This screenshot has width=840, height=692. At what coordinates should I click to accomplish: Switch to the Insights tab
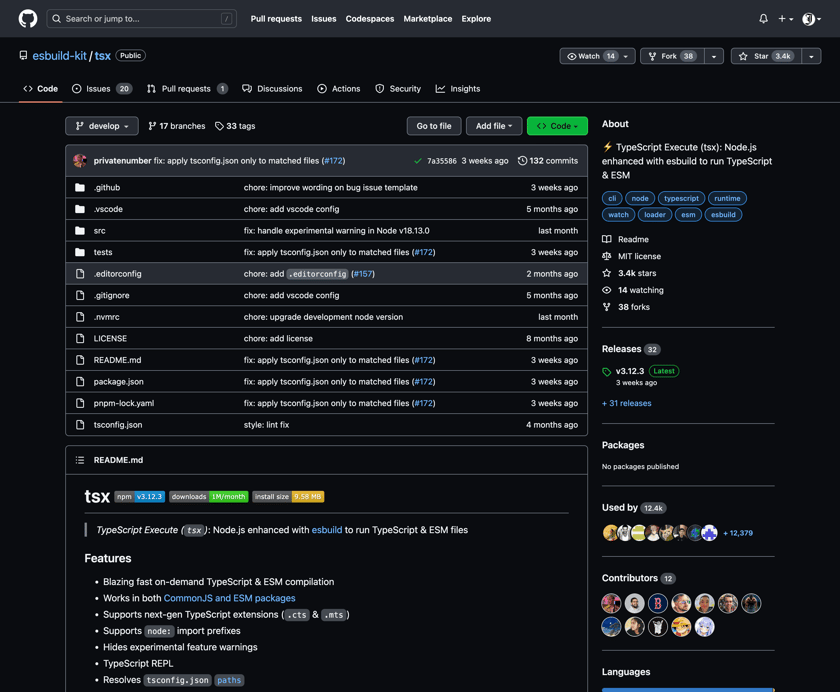tap(458, 89)
